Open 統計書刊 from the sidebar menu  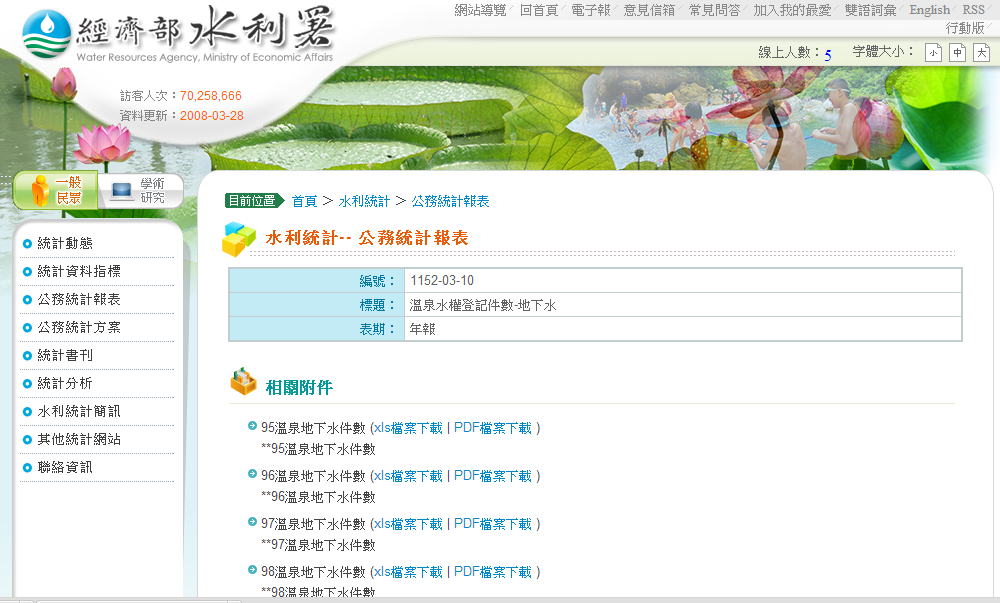click(64, 355)
